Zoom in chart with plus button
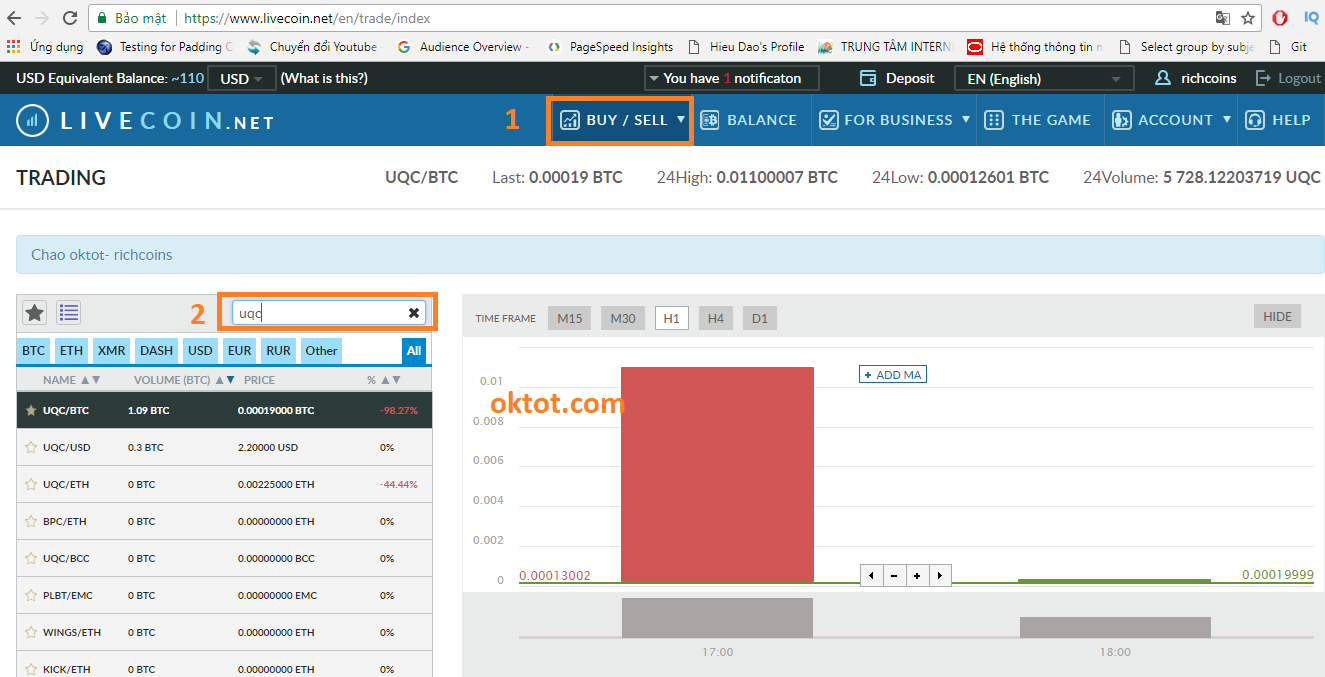 [x=917, y=576]
